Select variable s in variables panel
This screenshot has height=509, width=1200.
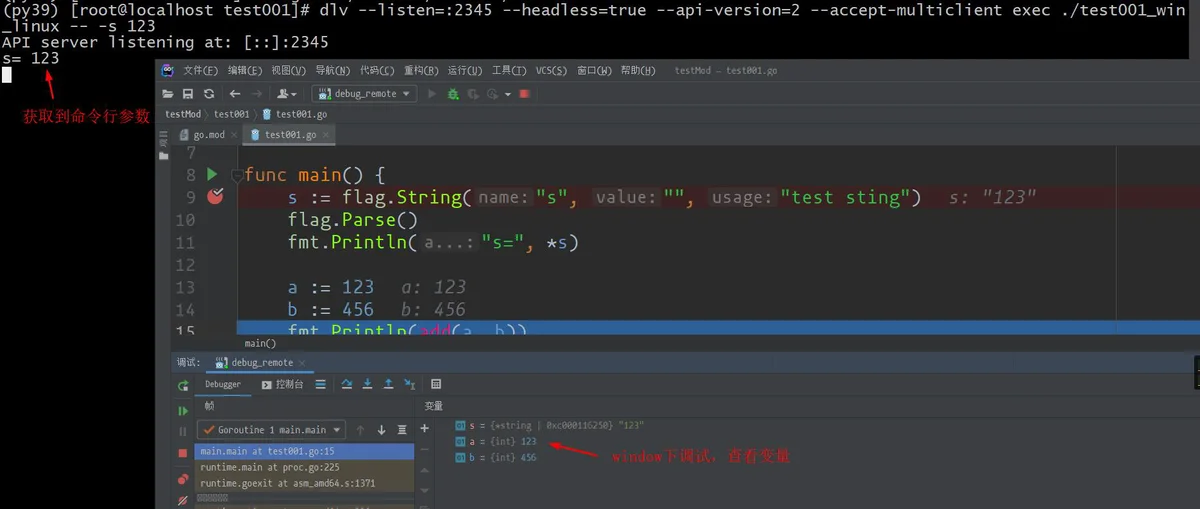coord(549,425)
